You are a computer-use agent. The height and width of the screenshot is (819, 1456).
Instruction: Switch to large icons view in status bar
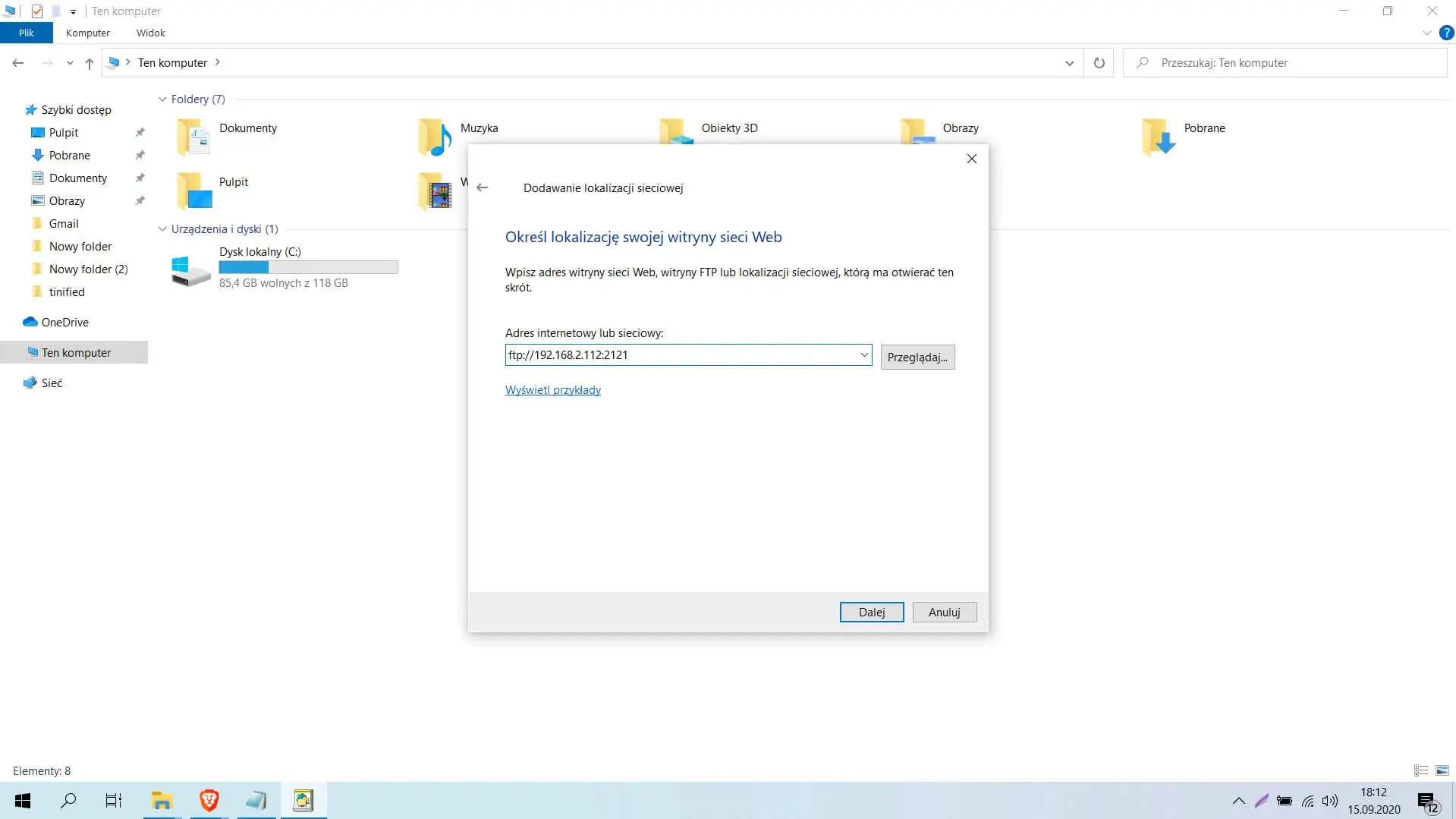click(x=1442, y=770)
